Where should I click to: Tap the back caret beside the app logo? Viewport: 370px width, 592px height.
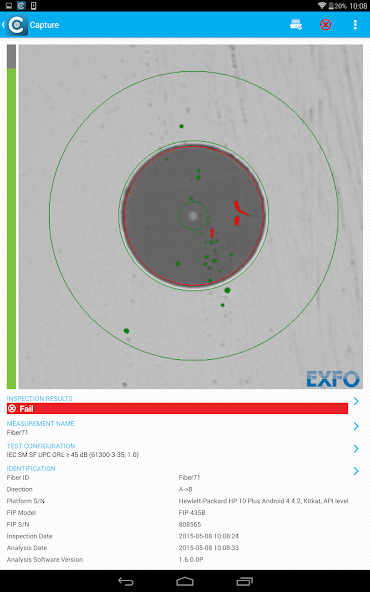[3, 25]
